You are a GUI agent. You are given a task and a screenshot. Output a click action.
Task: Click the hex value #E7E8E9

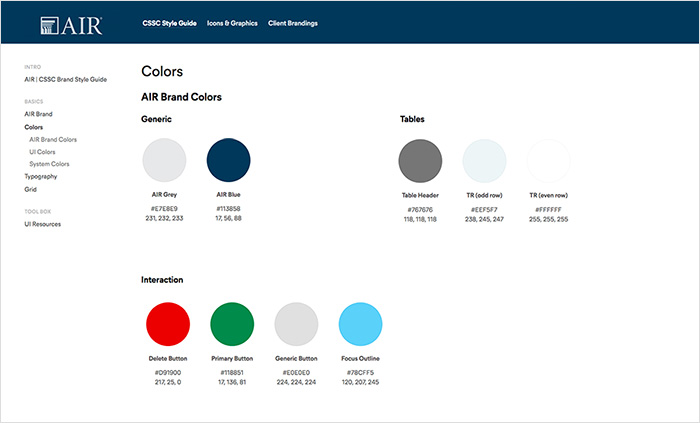[164, 209]
